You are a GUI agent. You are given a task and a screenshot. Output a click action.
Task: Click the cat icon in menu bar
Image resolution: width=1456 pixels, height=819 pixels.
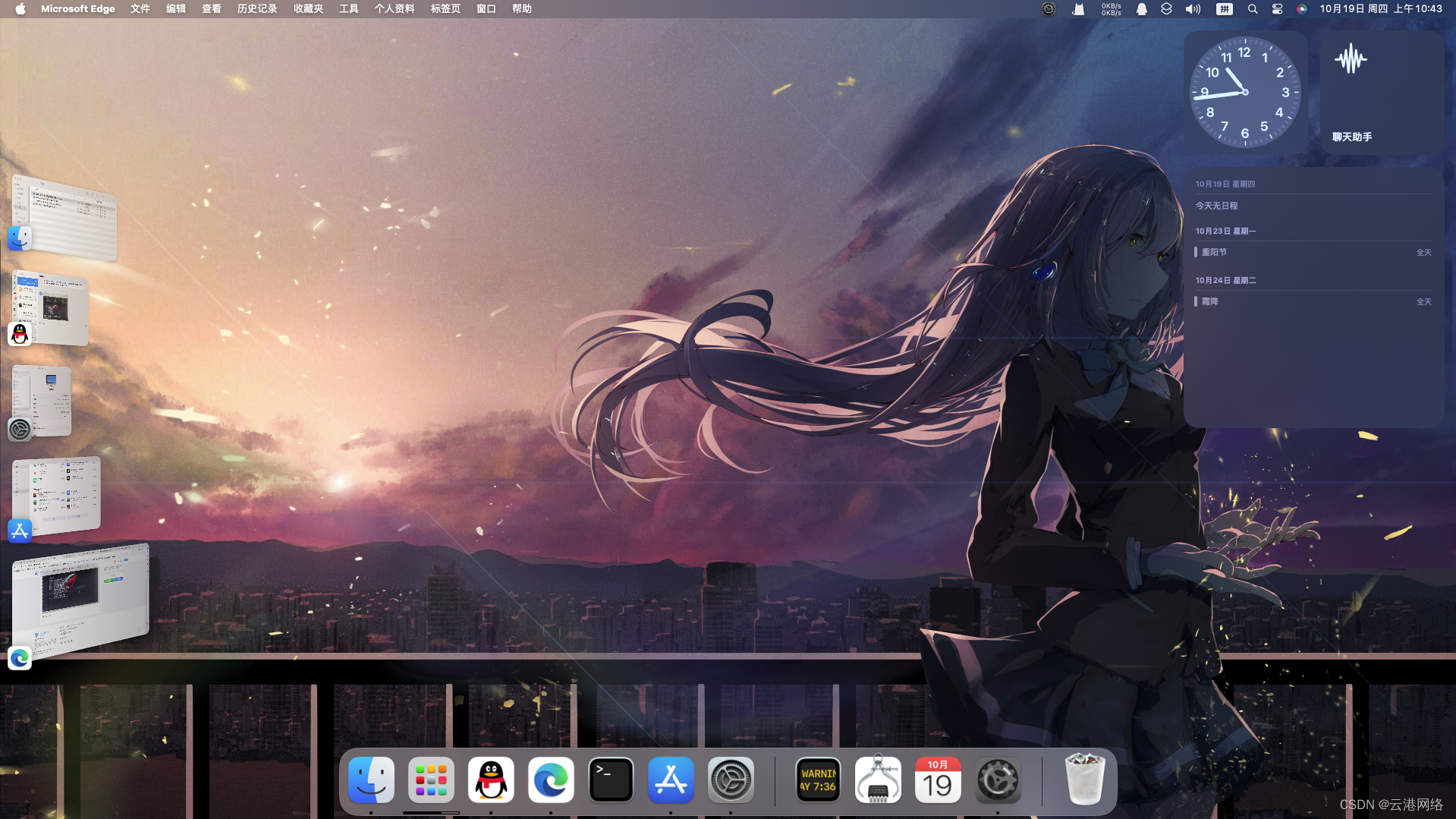click(x=1078, y=9)
